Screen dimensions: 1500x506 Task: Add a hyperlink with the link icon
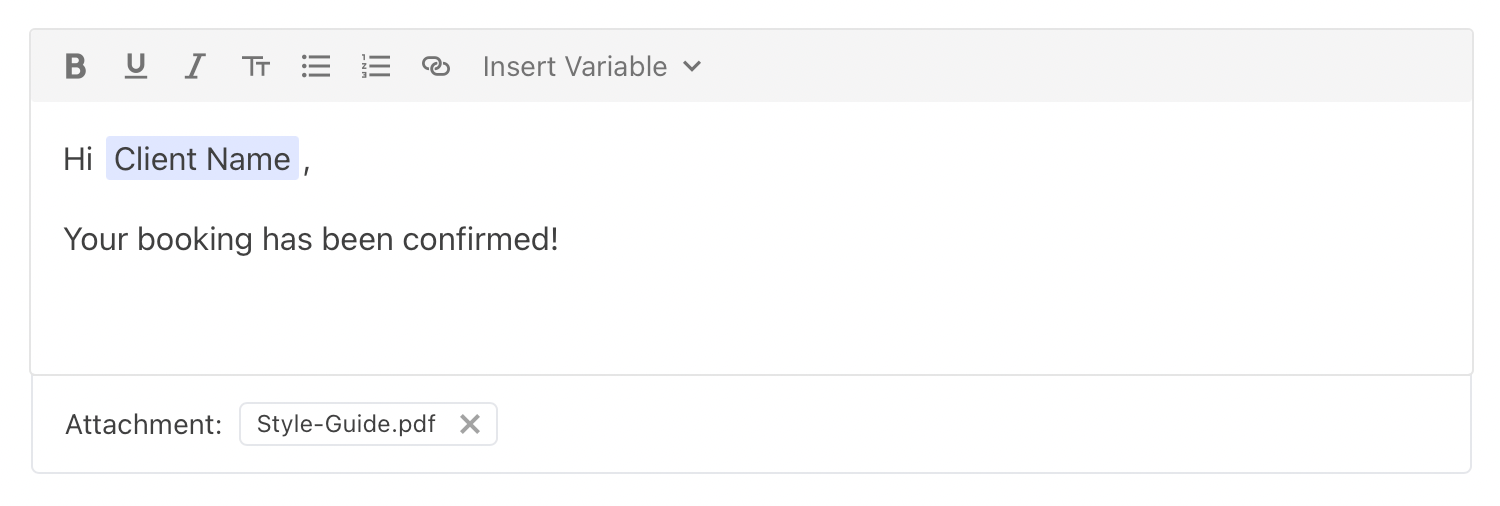436,67
